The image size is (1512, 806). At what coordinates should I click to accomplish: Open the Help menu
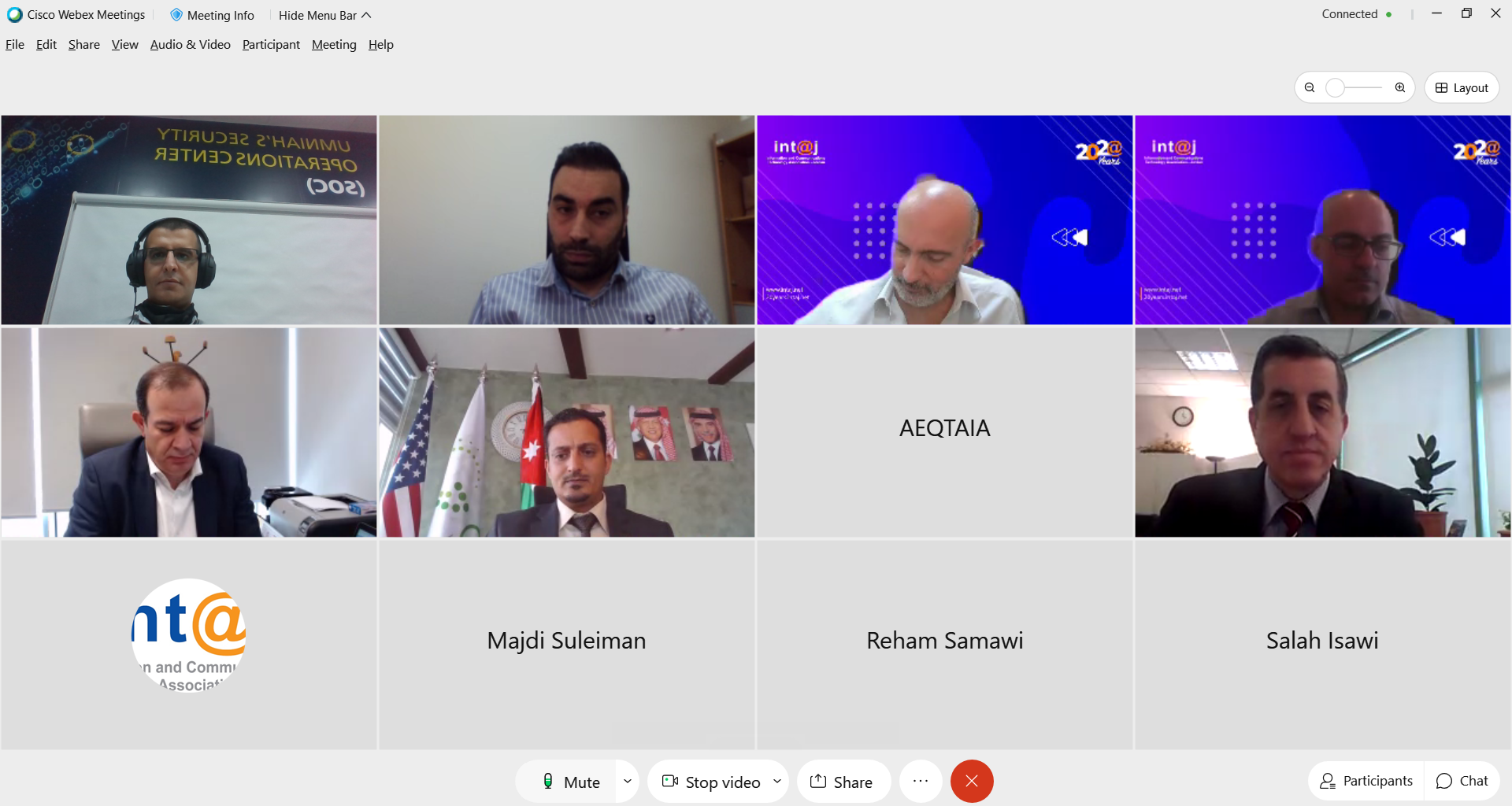click(381, 45)
